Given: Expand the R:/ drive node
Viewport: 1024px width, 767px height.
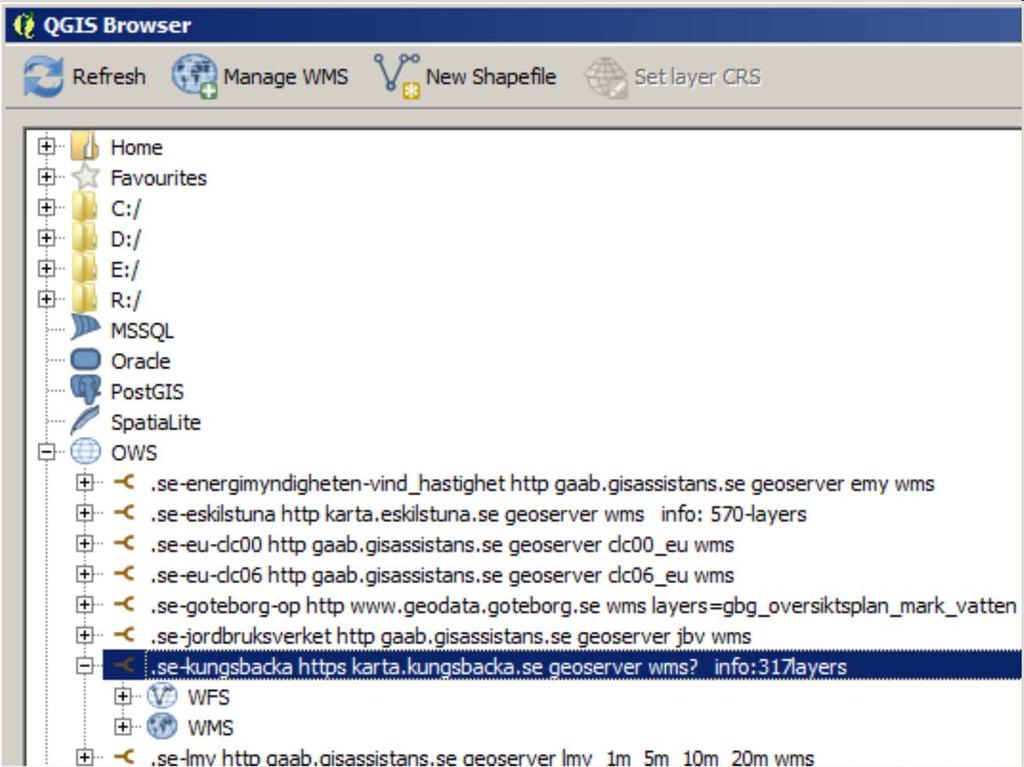Looking at the screenshot, I should point(46,299).
